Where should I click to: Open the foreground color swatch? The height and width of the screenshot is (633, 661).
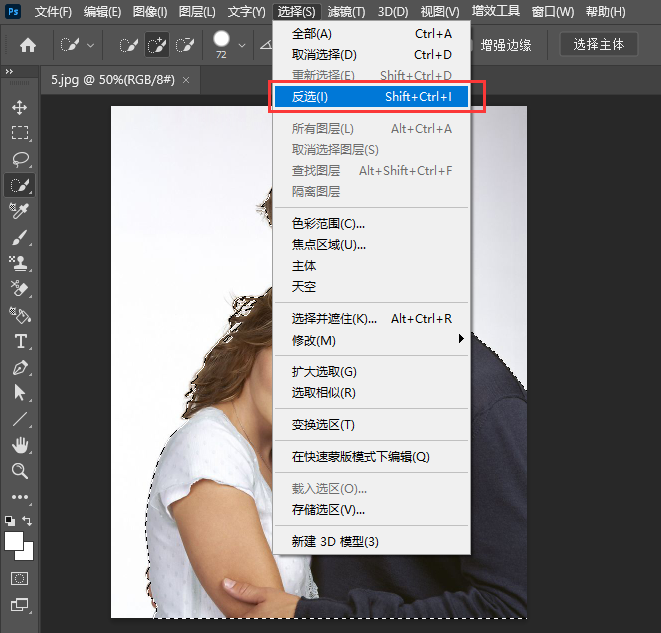click(x=15, y=541)
